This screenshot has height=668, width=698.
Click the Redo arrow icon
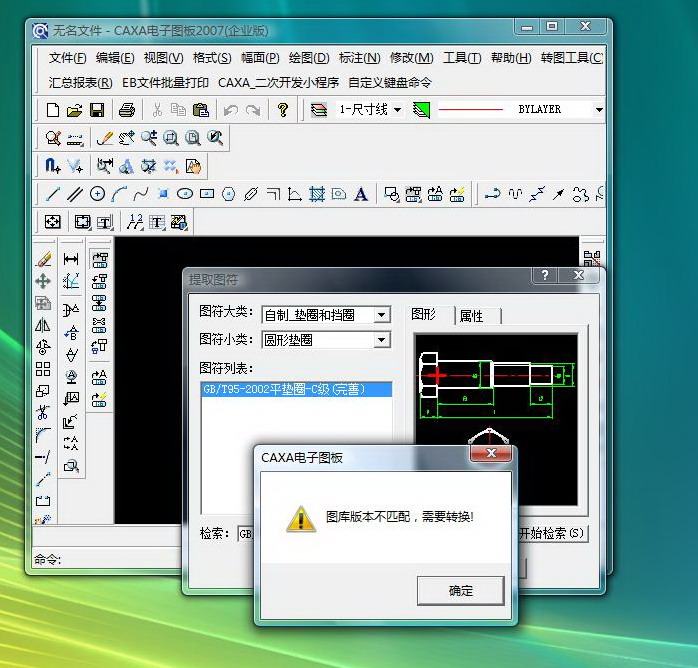click(253, 110)
